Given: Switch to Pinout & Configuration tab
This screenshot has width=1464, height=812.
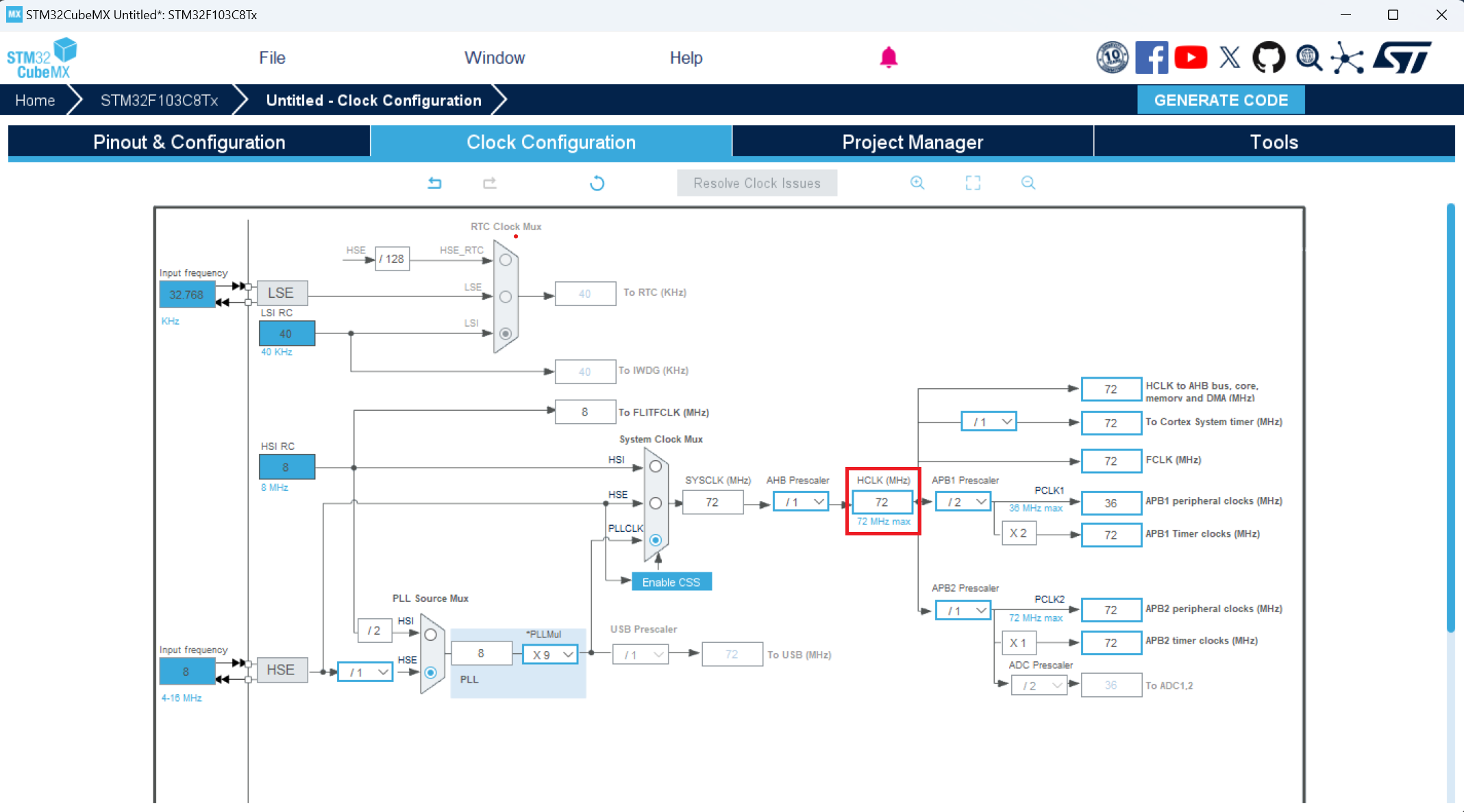Looking at the screenshot, I should click(x=189, y=142).
